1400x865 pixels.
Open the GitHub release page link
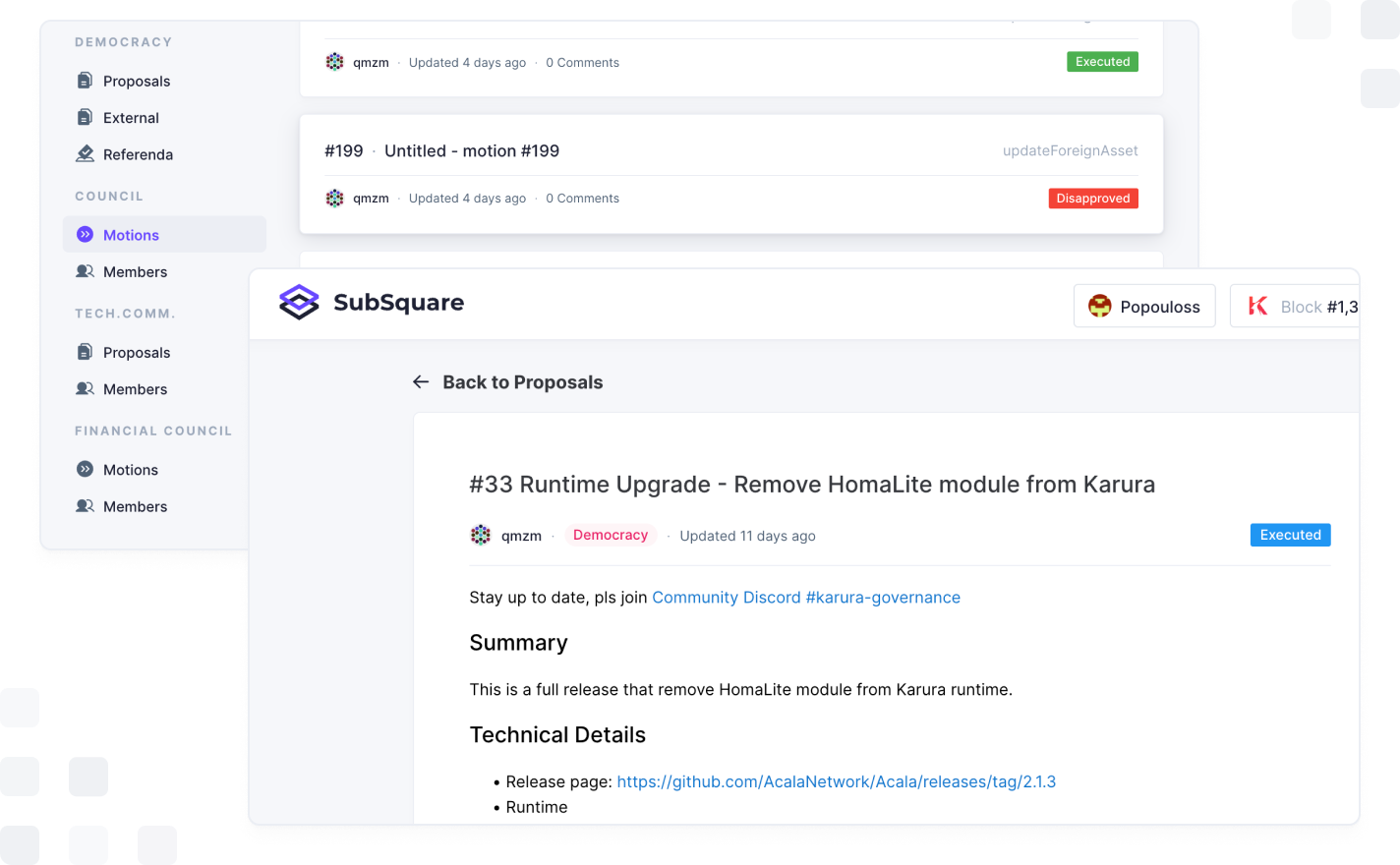pos(836,782)
